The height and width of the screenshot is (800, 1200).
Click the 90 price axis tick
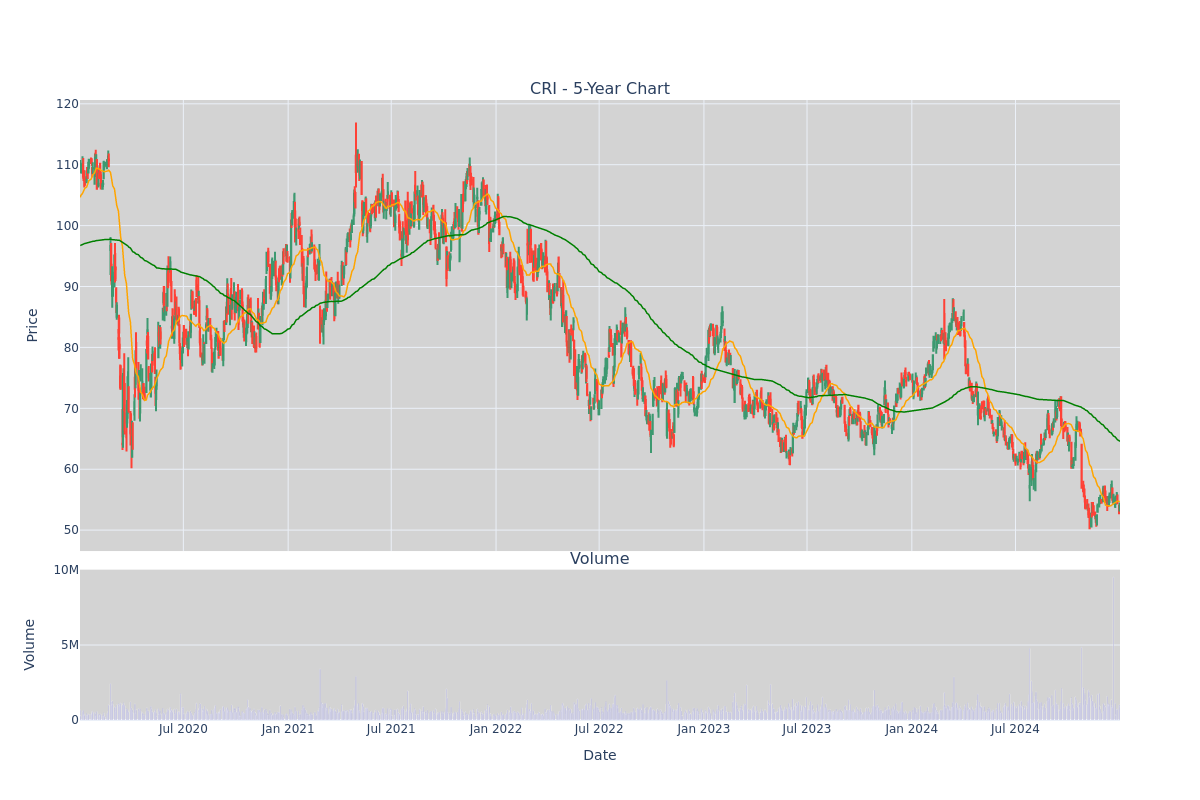pyautogui.click(x=70, y=287)
